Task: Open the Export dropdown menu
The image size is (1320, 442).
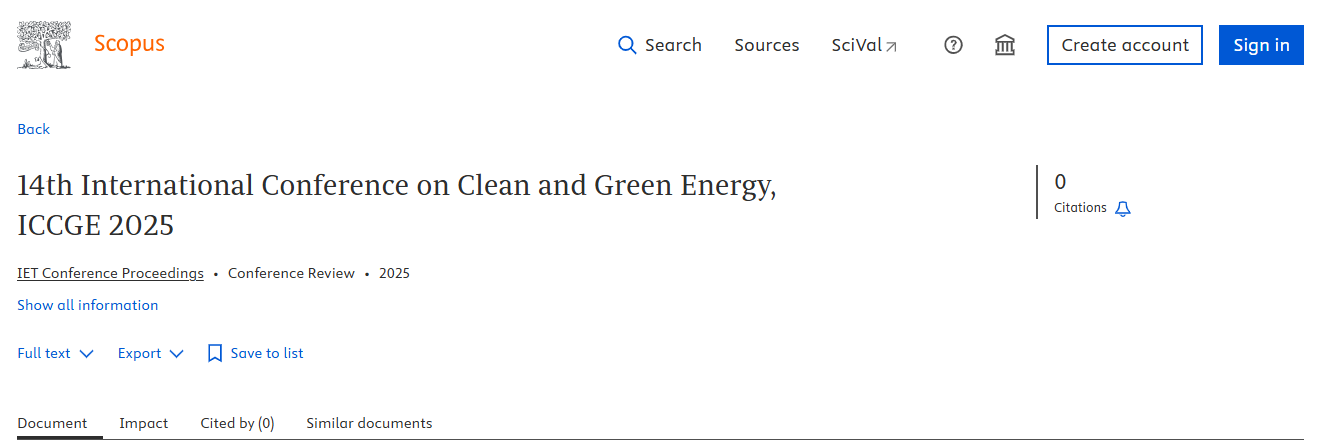Action: tap(151, 353)
